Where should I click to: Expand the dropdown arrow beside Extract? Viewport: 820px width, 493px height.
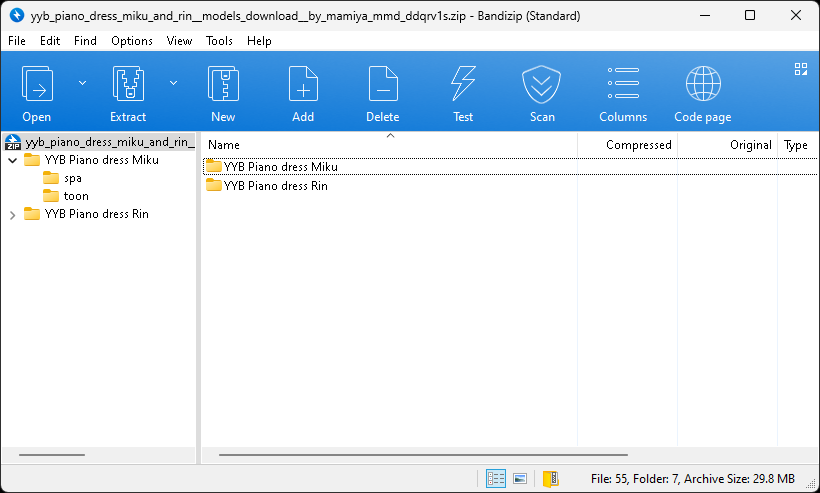[173, 83]
